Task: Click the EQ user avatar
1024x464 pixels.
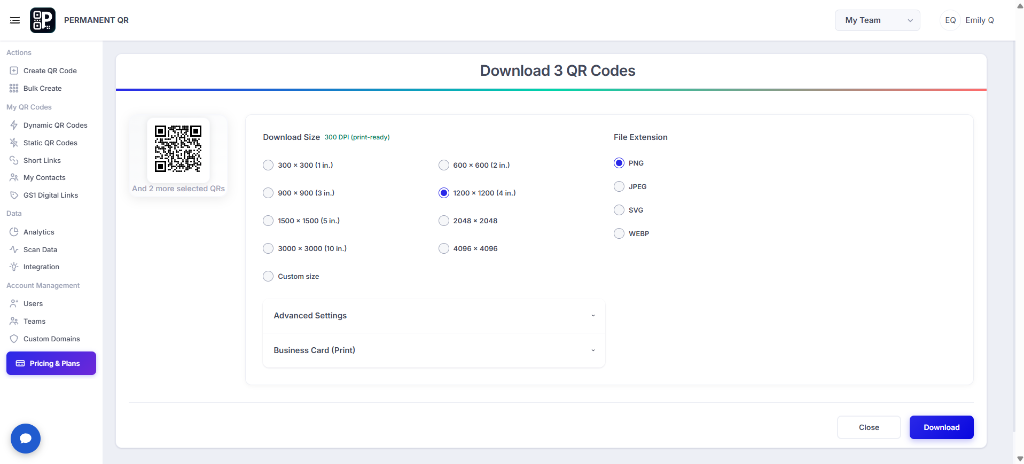Action: (x=950, y=20)
